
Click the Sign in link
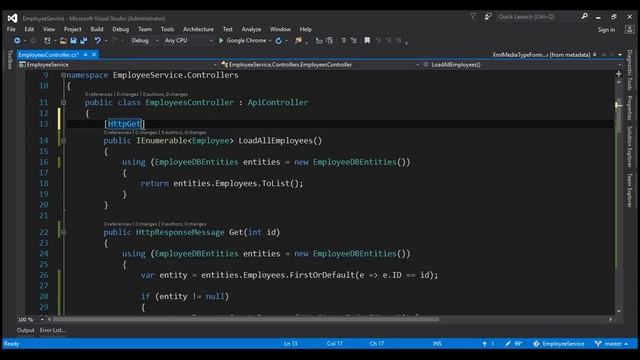607,30
